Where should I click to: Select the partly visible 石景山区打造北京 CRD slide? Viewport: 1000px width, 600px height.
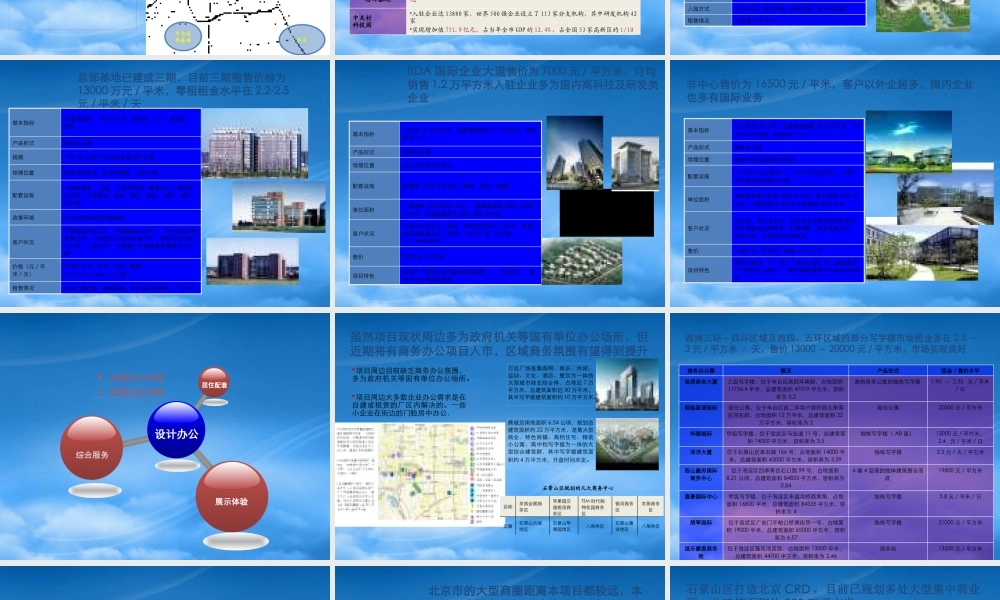coord(835,583)
